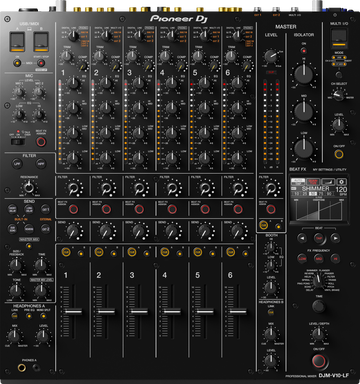Viewport: 360px width, 384px height.
Task: Select the EXT 2 external send button
Action: (x=46, y=229)
